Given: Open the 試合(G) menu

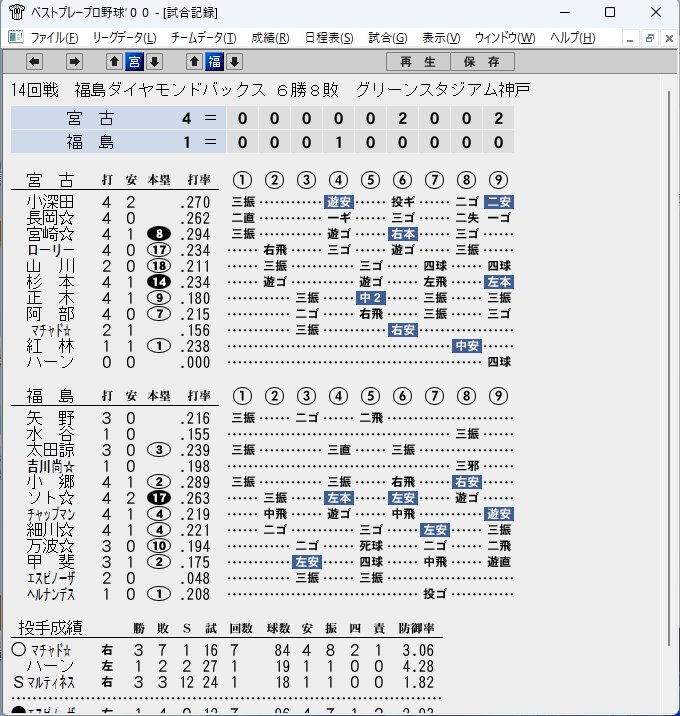Looking at the screenshot, I should 388,38.
